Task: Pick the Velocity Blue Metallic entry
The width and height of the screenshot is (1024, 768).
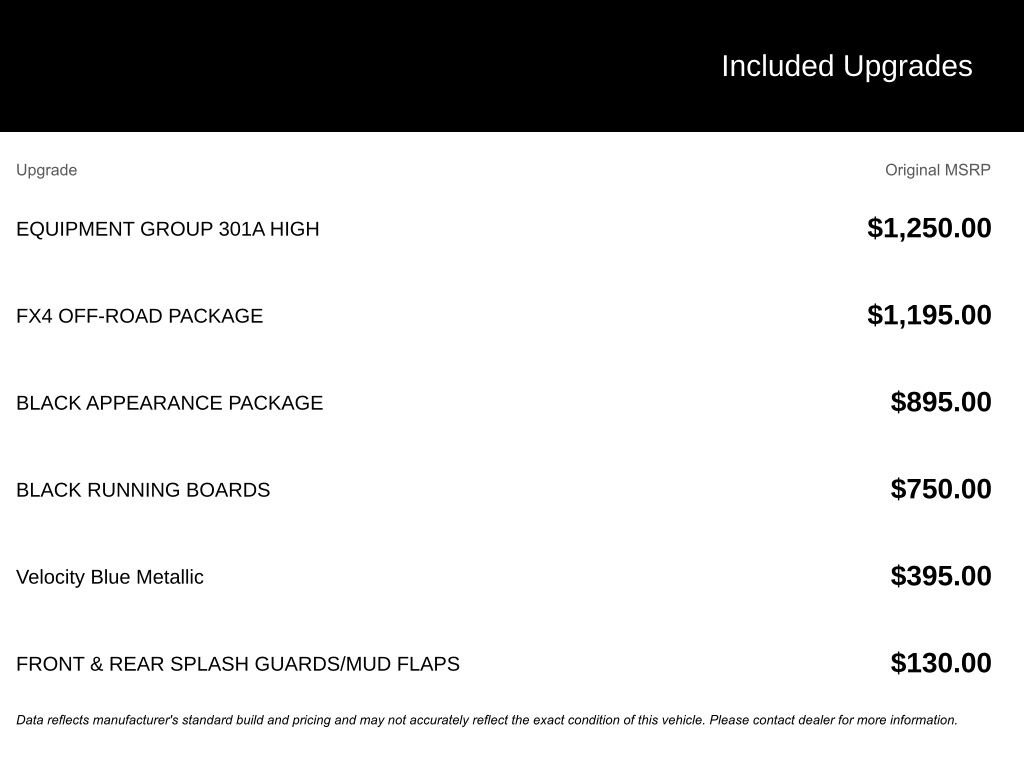Action: click(x=110, y=577)
